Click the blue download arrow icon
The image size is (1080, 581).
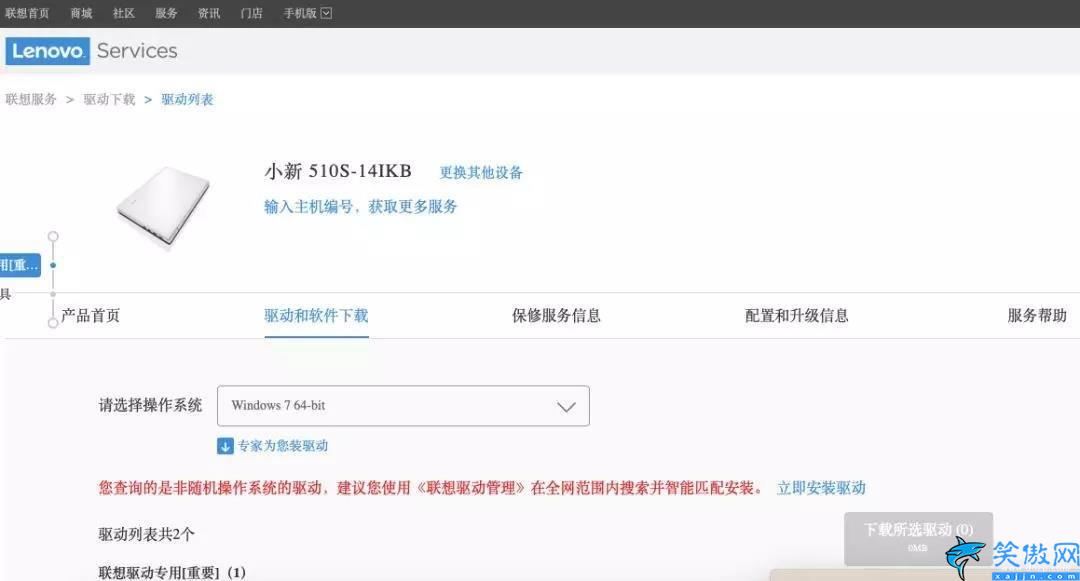[225, 446]
